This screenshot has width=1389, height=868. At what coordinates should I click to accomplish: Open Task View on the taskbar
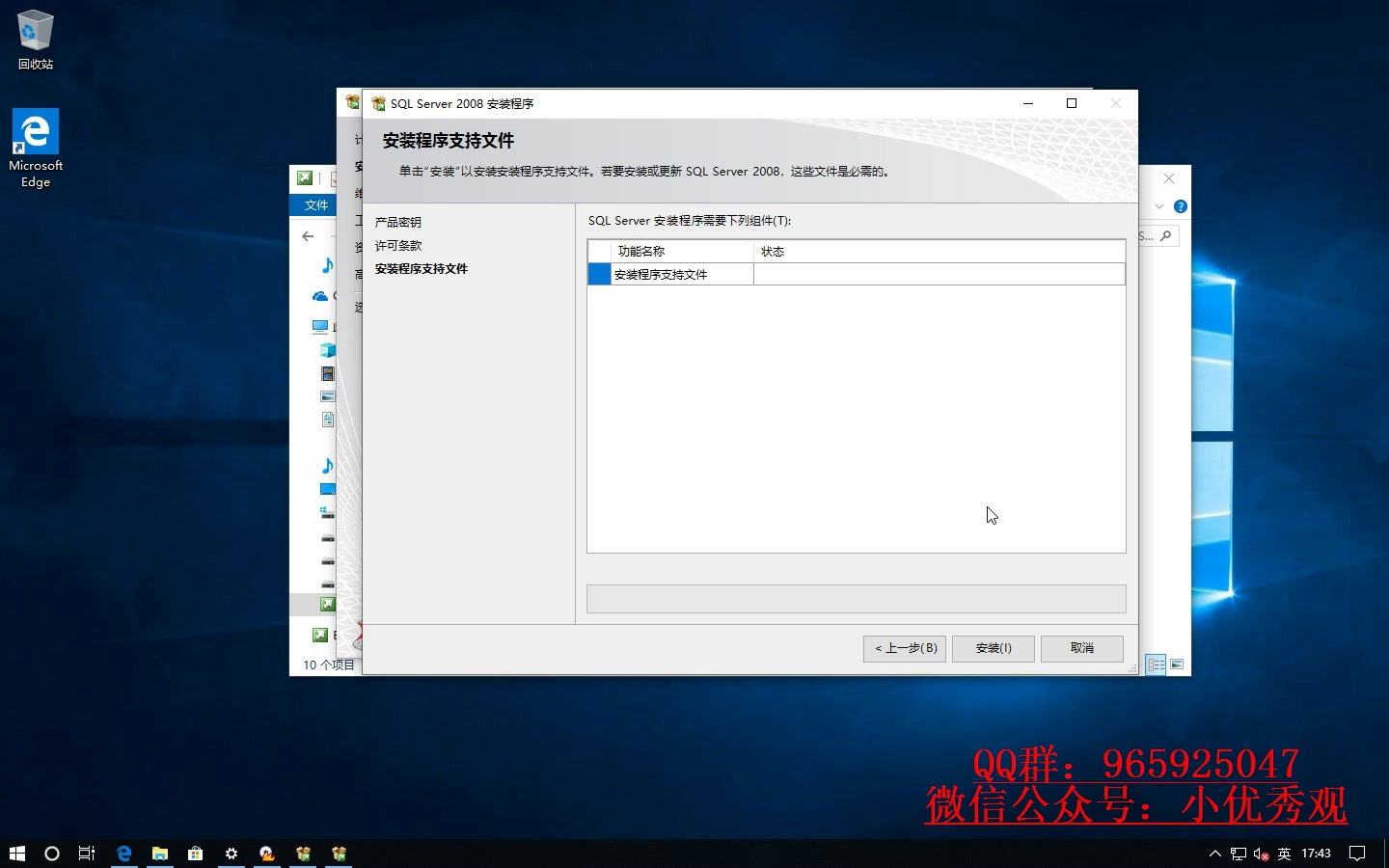click(x=87, y=854)
